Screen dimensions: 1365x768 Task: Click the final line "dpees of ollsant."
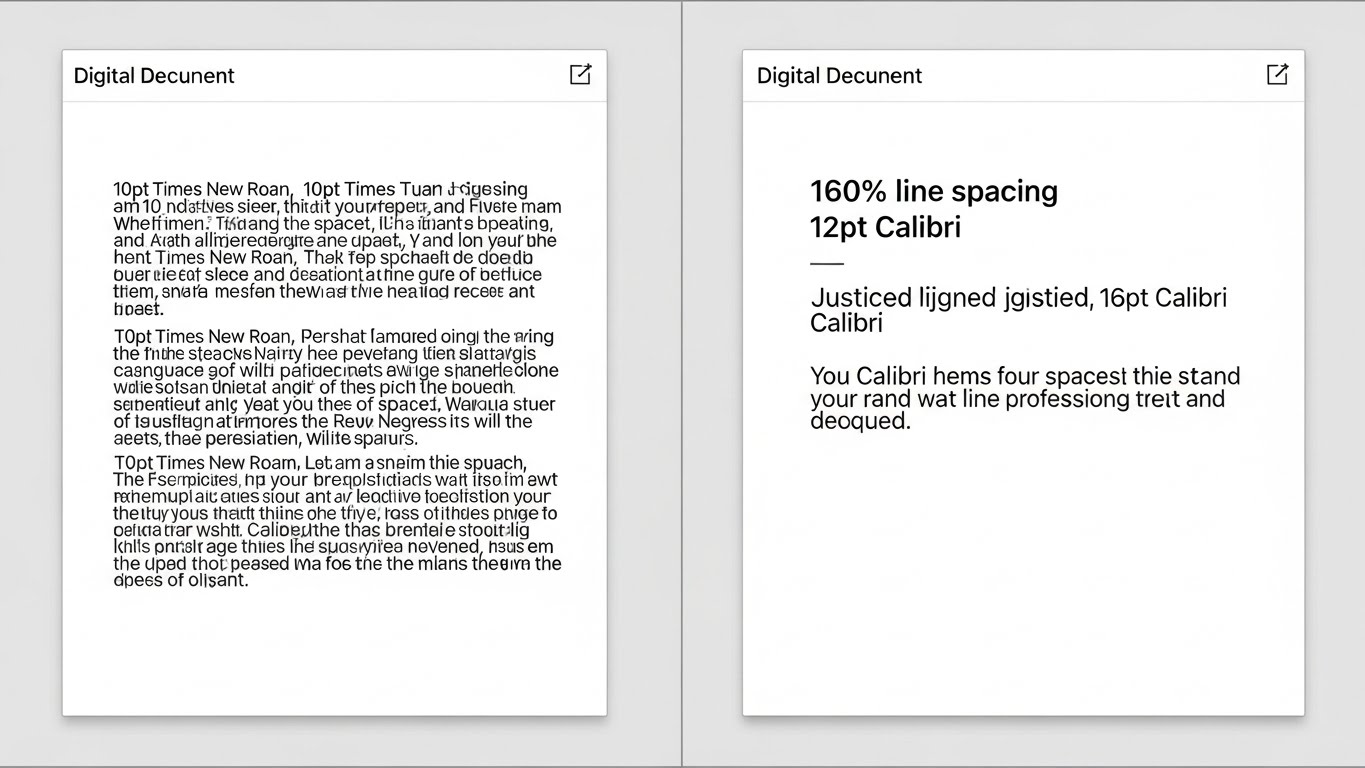click(x=180, y=580)
